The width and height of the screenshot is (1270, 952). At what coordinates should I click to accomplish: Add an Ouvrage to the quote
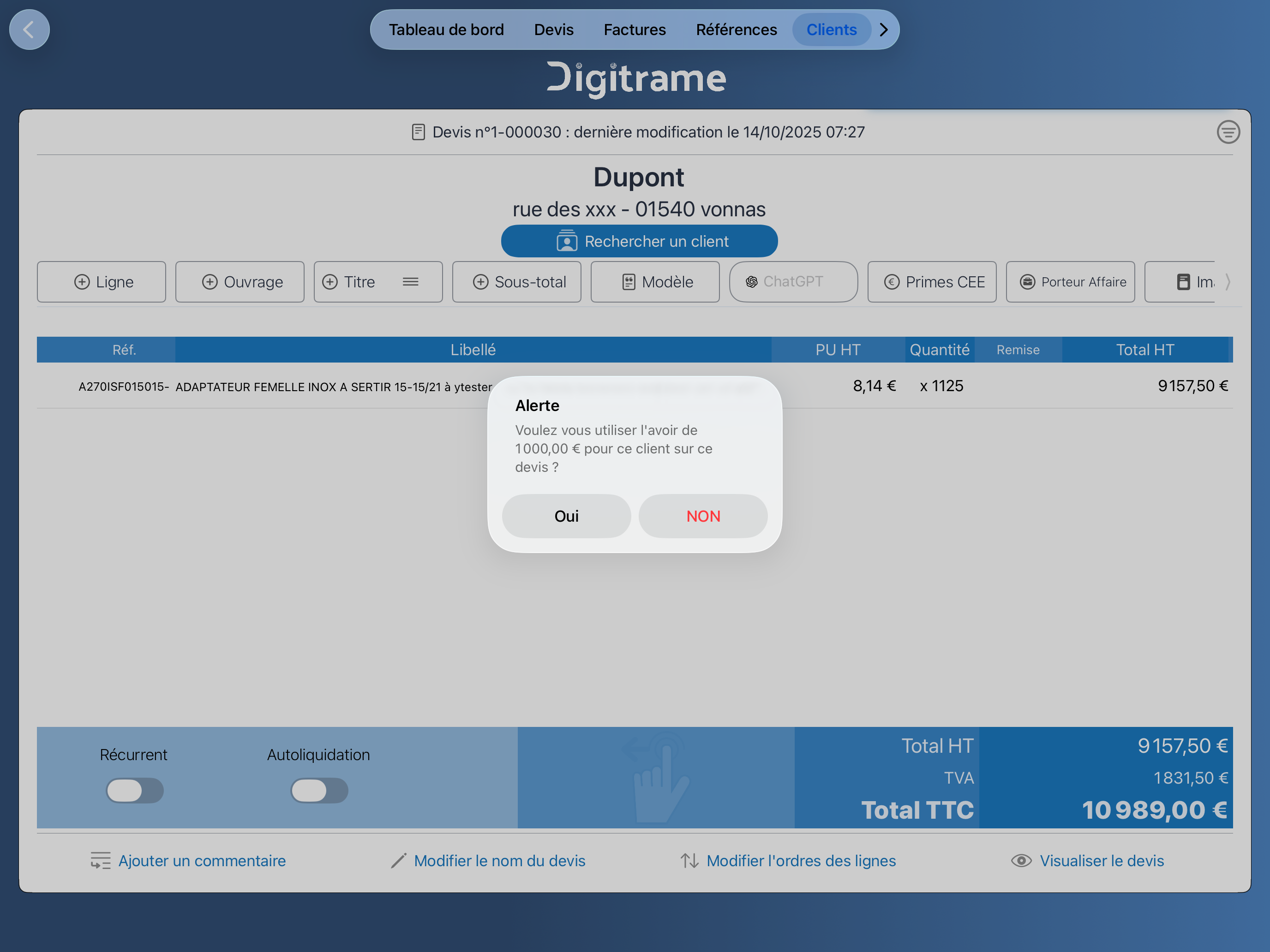(240, 282)
